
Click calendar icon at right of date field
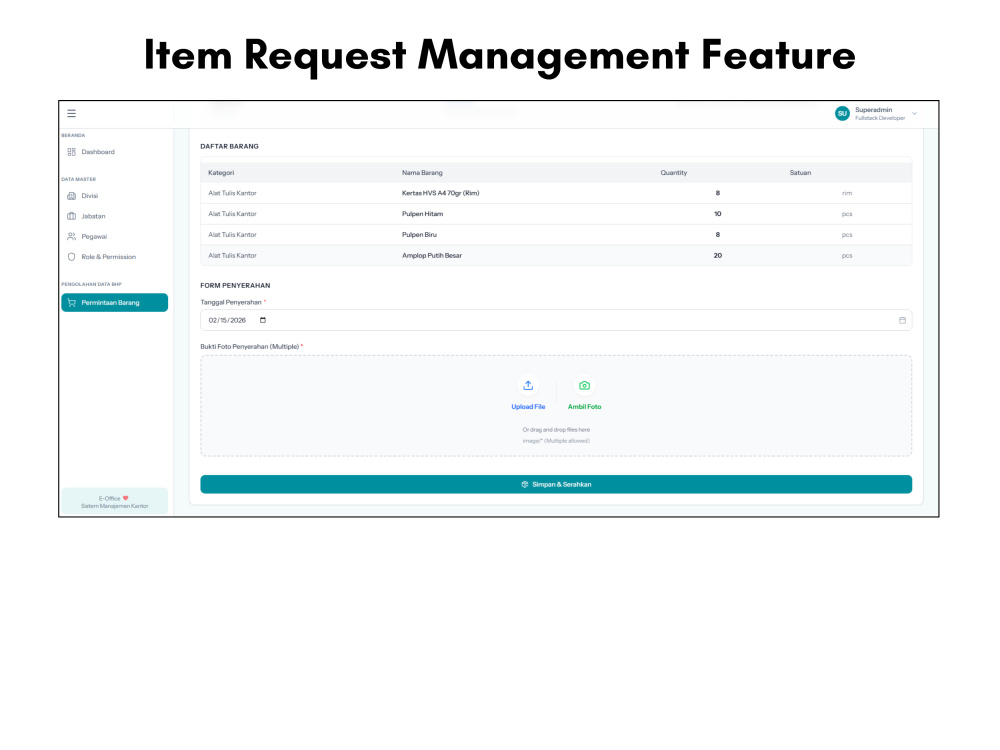[x=902, y=320]
